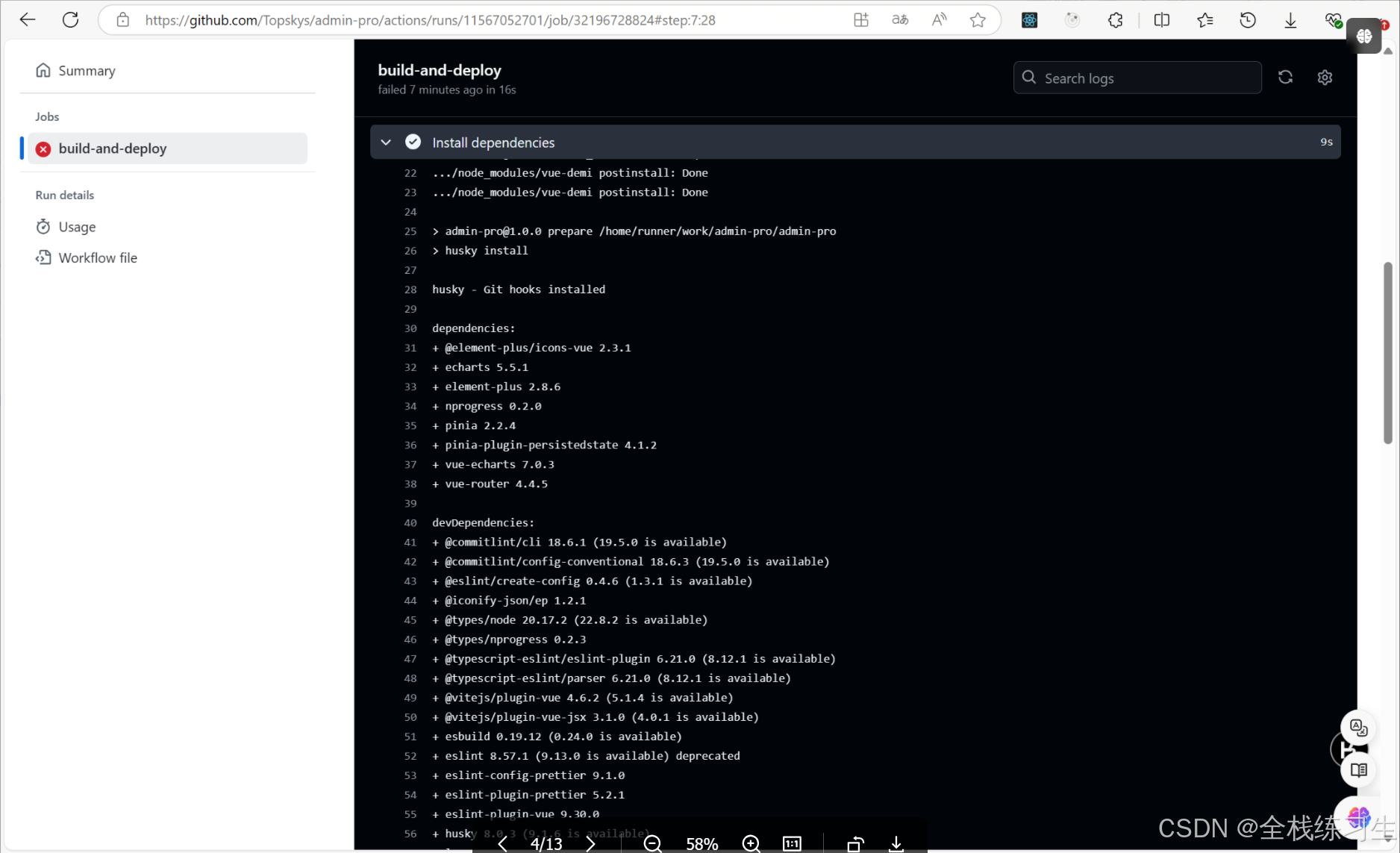
Task: Reset viewer to 1:1 size
Action: (792, 843)
